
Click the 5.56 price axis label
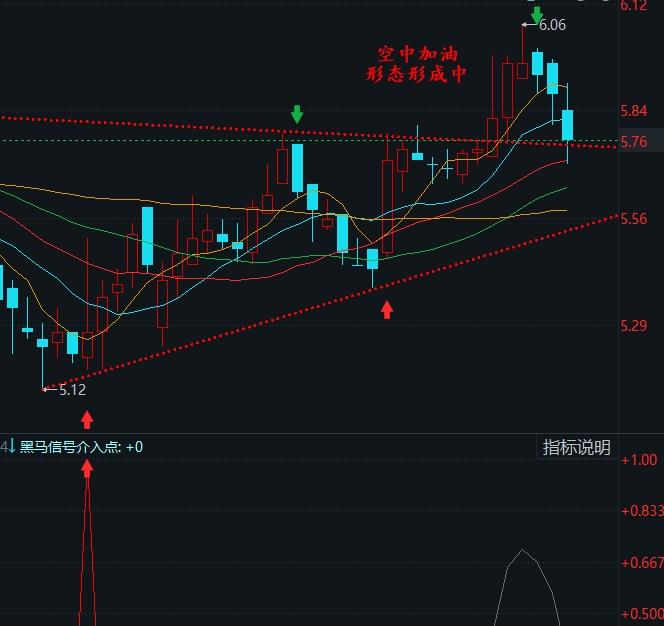[x=634, y=219]
